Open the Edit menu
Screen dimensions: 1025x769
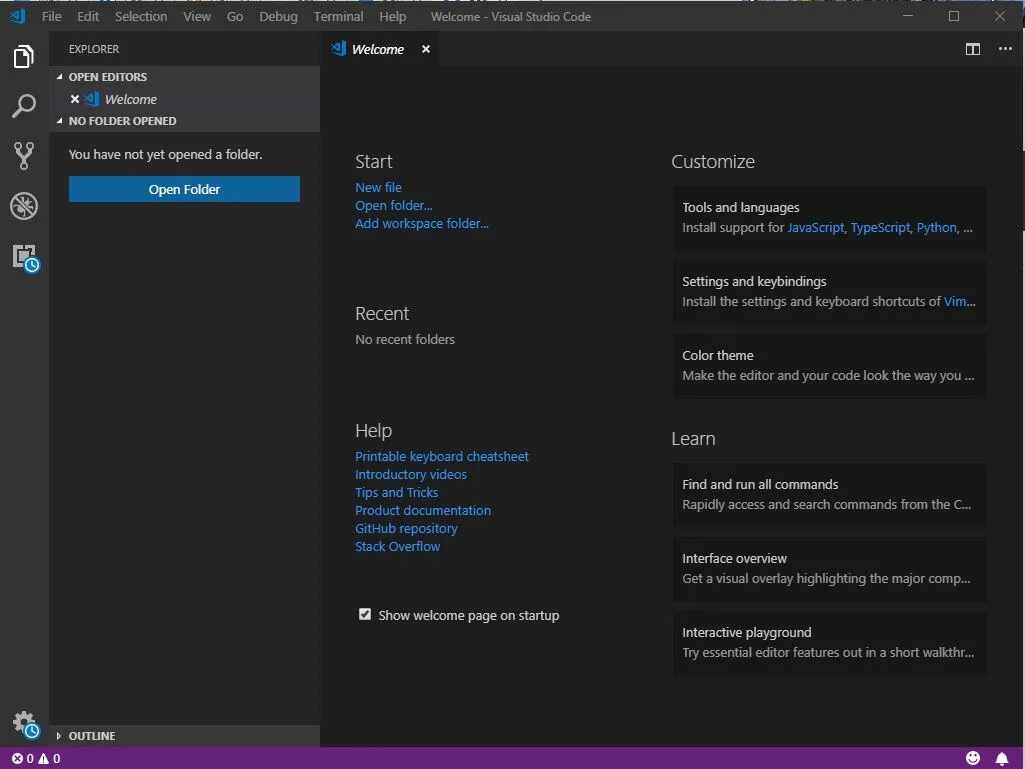tap(88, 16)
